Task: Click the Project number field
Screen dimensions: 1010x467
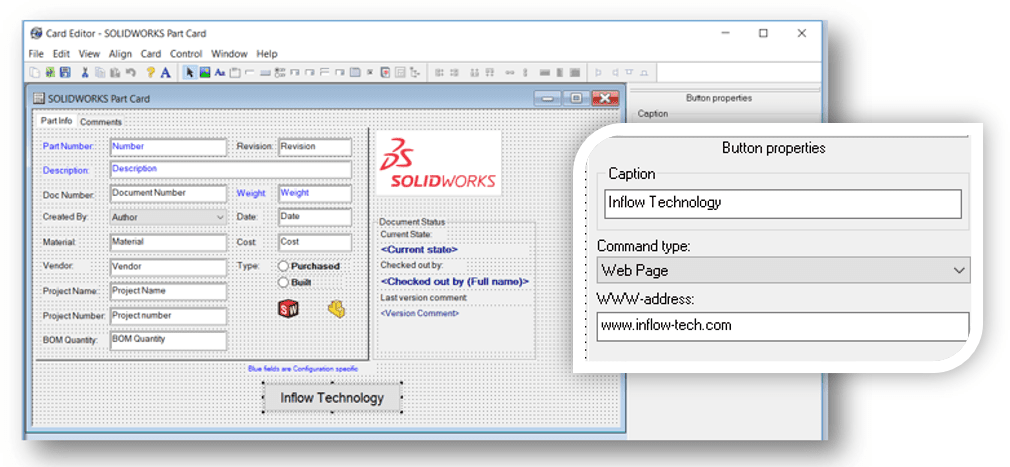Action: click(x=168, y=317)
